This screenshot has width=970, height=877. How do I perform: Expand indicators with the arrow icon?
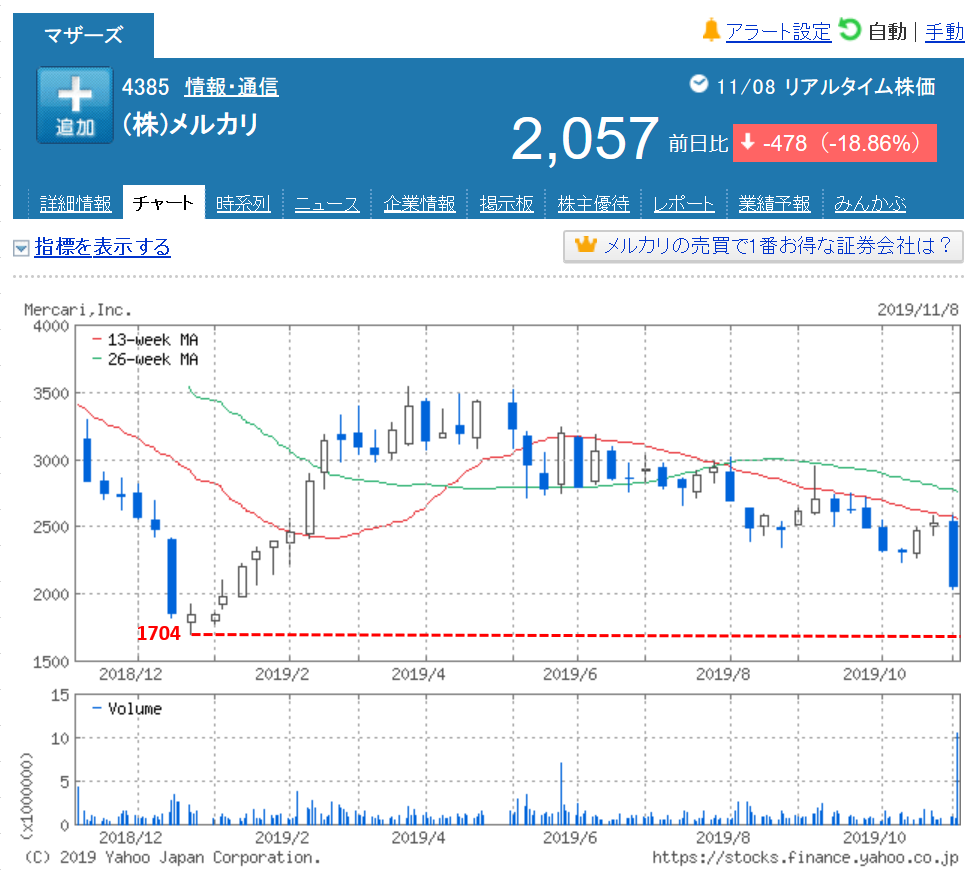21,249
